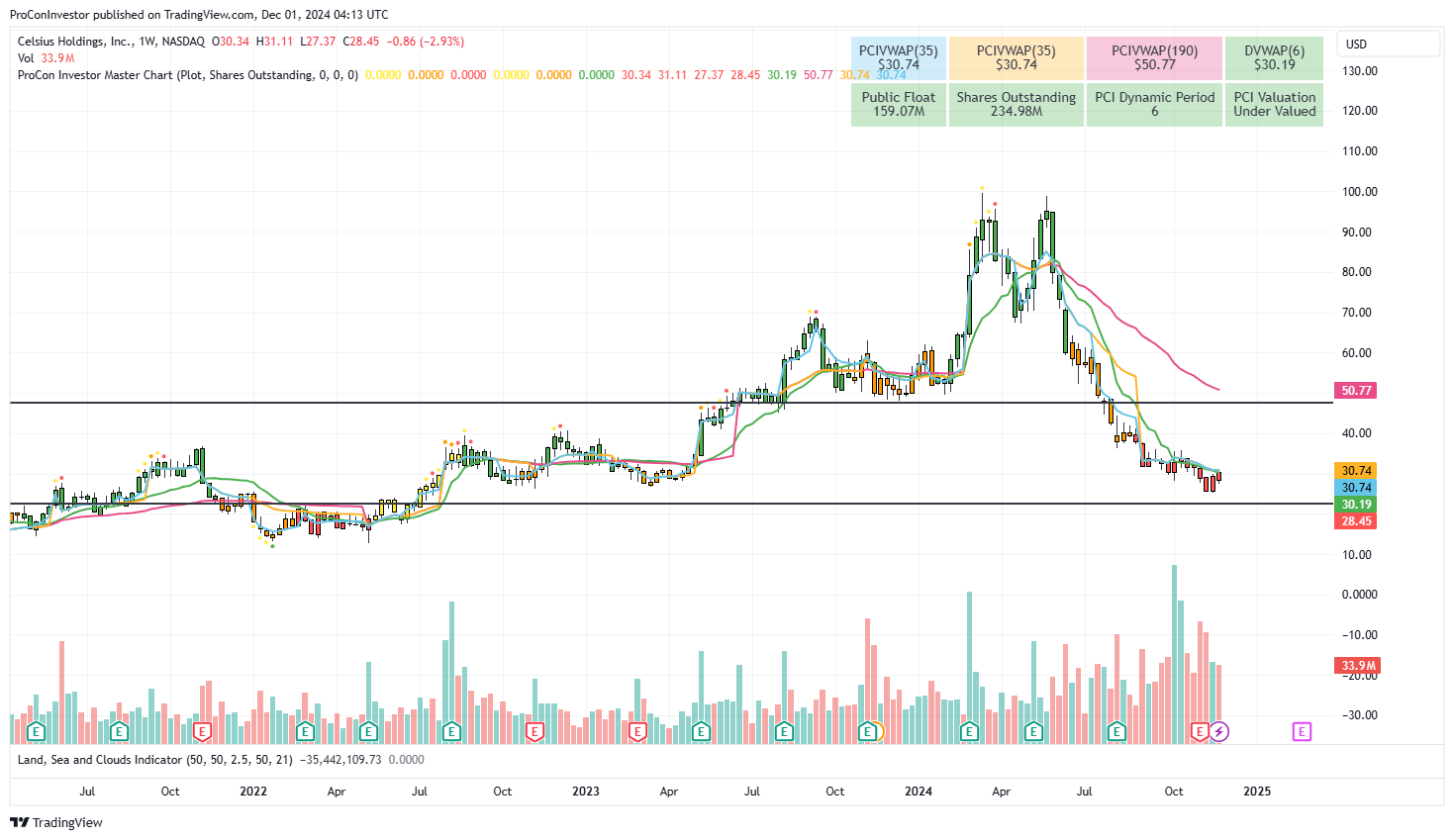
Task: Click the red E marker beside lightning icon
Action: (1200, 731)
